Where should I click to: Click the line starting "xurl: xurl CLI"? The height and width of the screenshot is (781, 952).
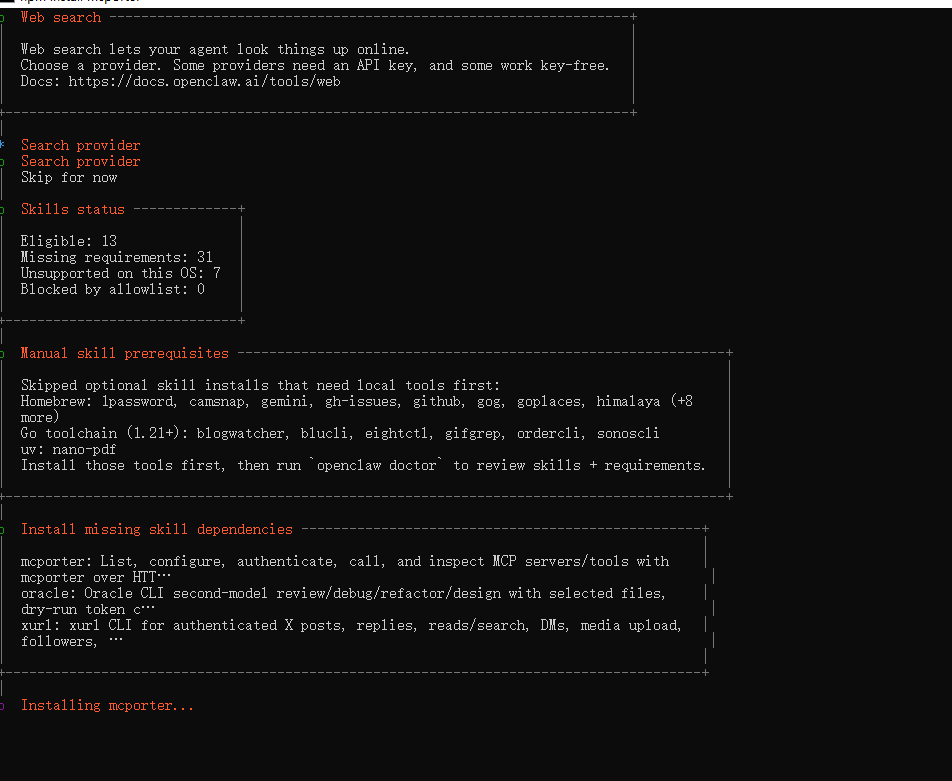pos(351,626)
